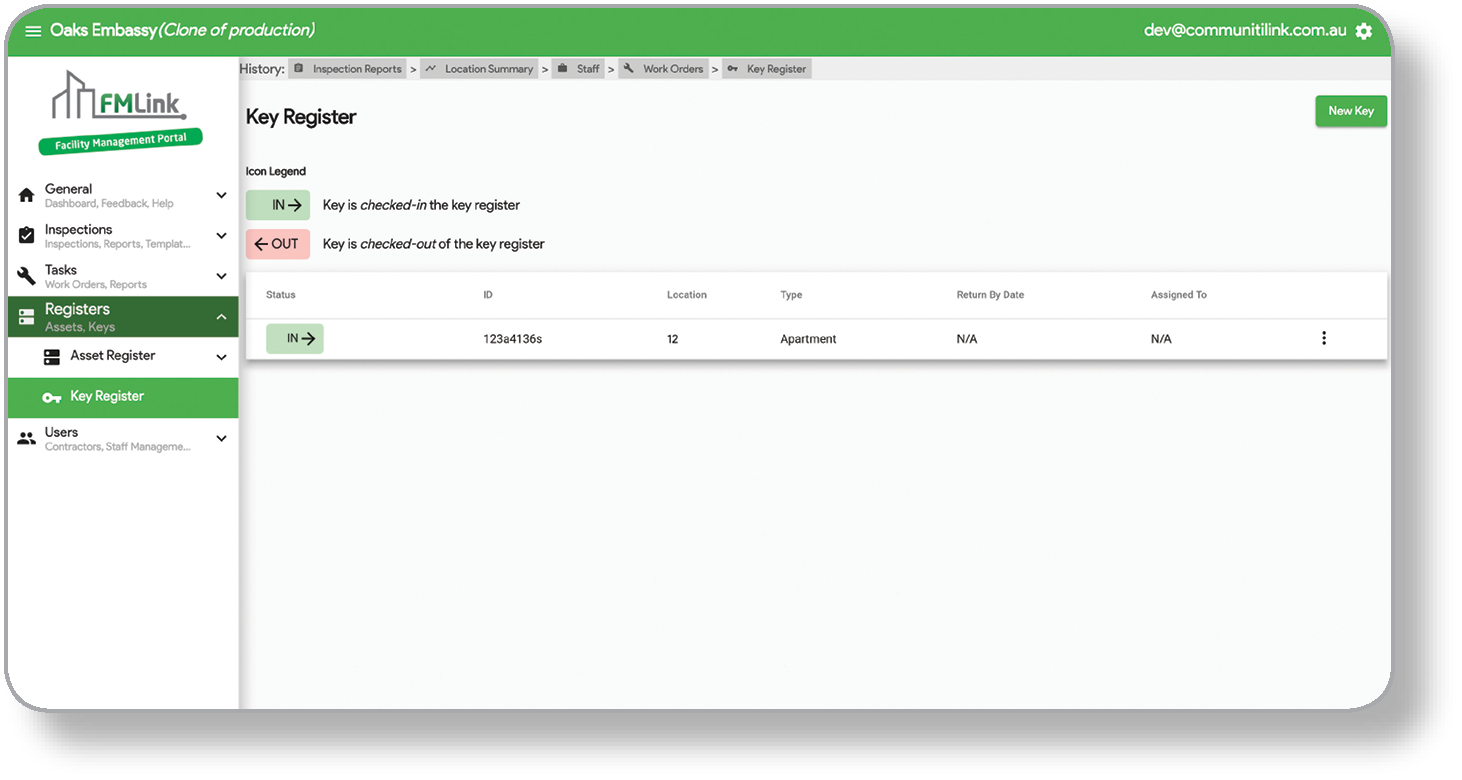
Task: Select Key Register in the sidebar
Action: [123, 397]
